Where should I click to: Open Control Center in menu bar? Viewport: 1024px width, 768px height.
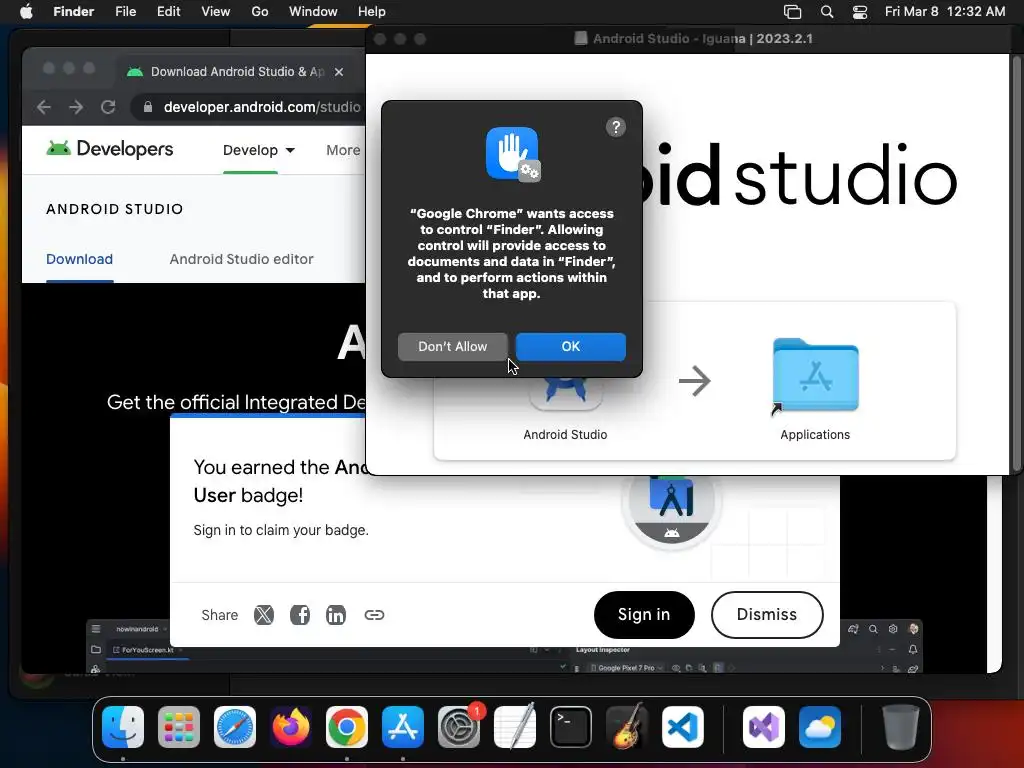coord(860,11)
